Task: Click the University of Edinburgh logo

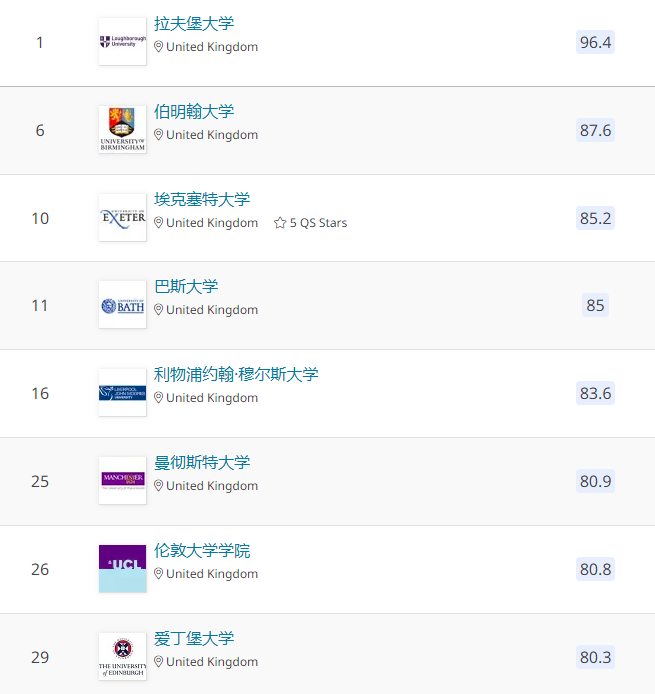Action: pos(122,657)
